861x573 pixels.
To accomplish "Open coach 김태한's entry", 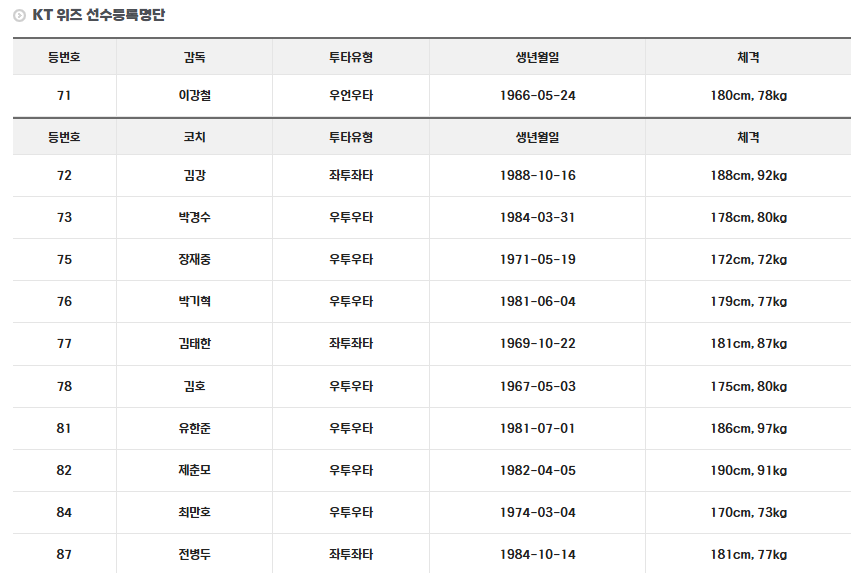I will tap(194, 344).
